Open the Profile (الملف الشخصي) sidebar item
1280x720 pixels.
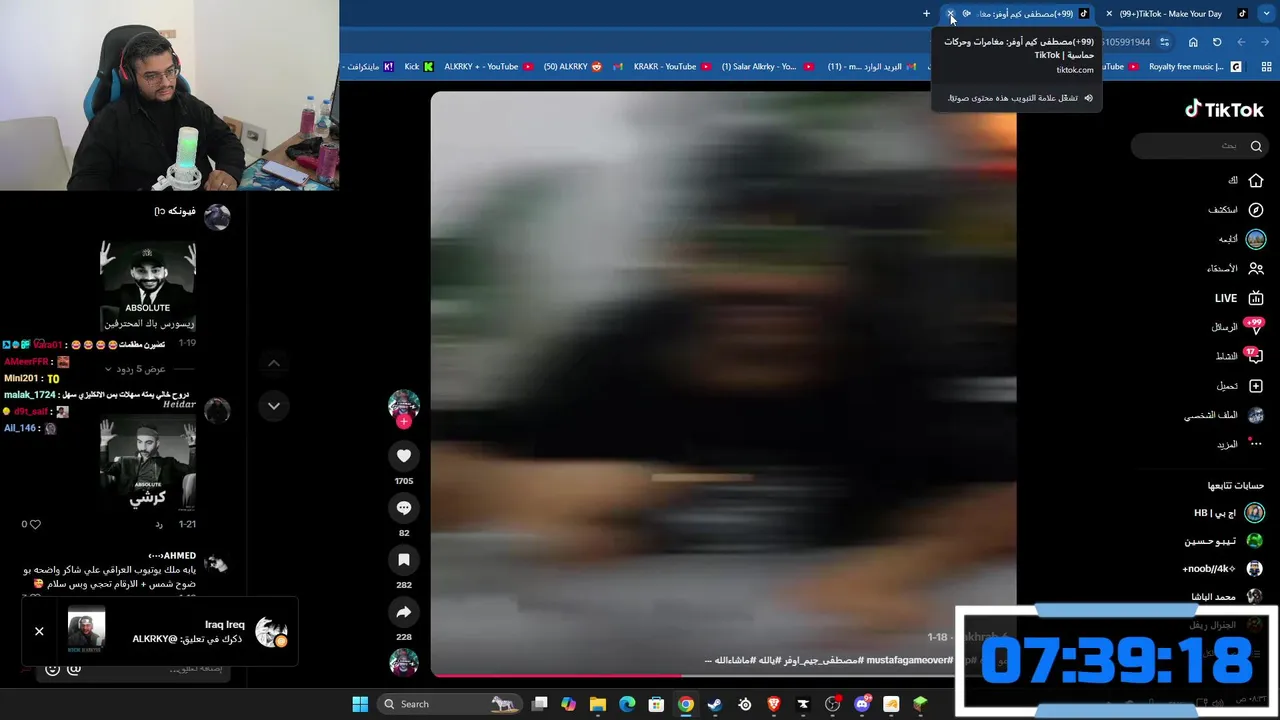pos(1224,415)
